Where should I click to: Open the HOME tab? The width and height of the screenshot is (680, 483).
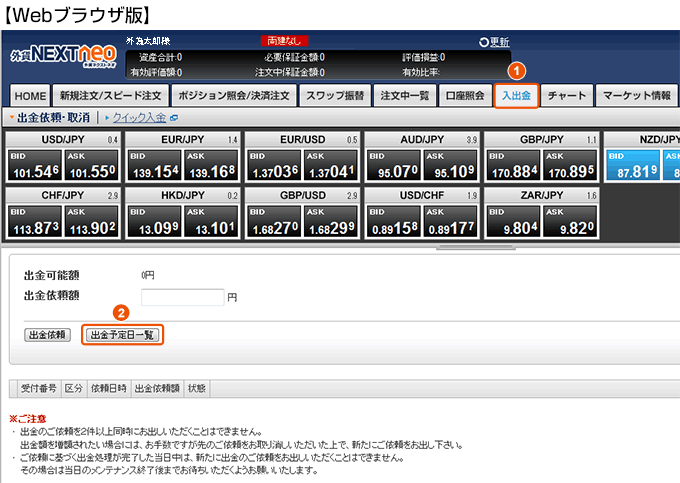30,96
